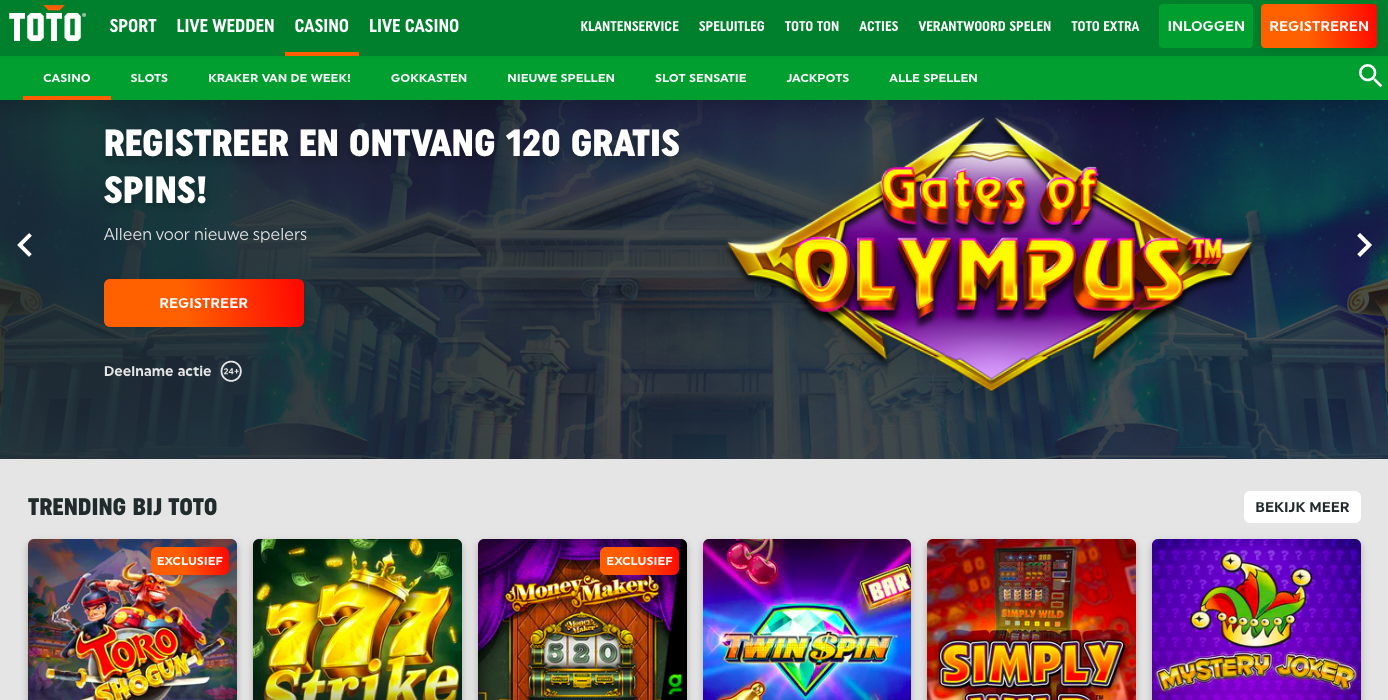The height and width of the screenshot is (700, 1388).
Task: Select the Jackpots tab
Action: [x=818, y=78]
